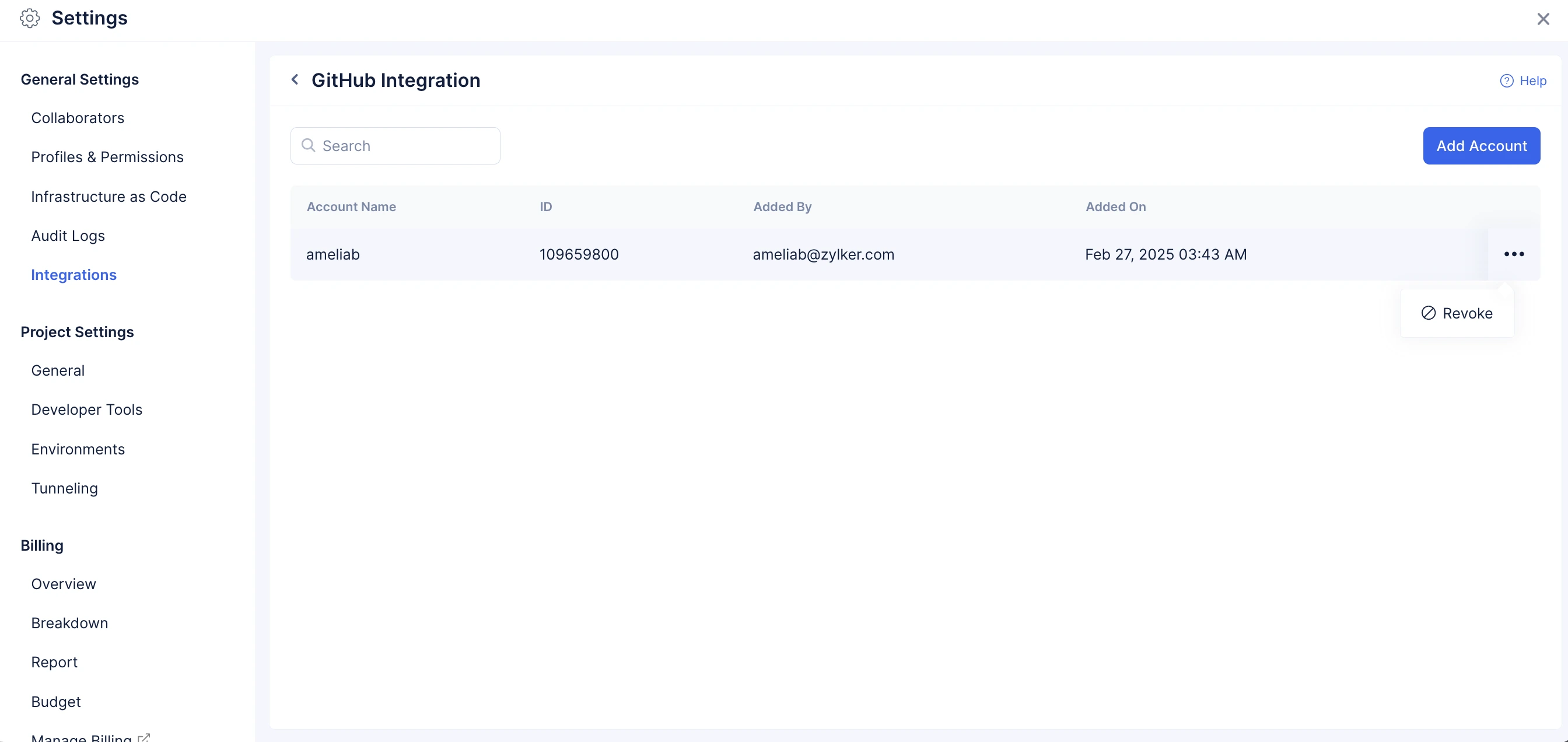Open billing Budget
1568x742 pixels.
(56, 702)
